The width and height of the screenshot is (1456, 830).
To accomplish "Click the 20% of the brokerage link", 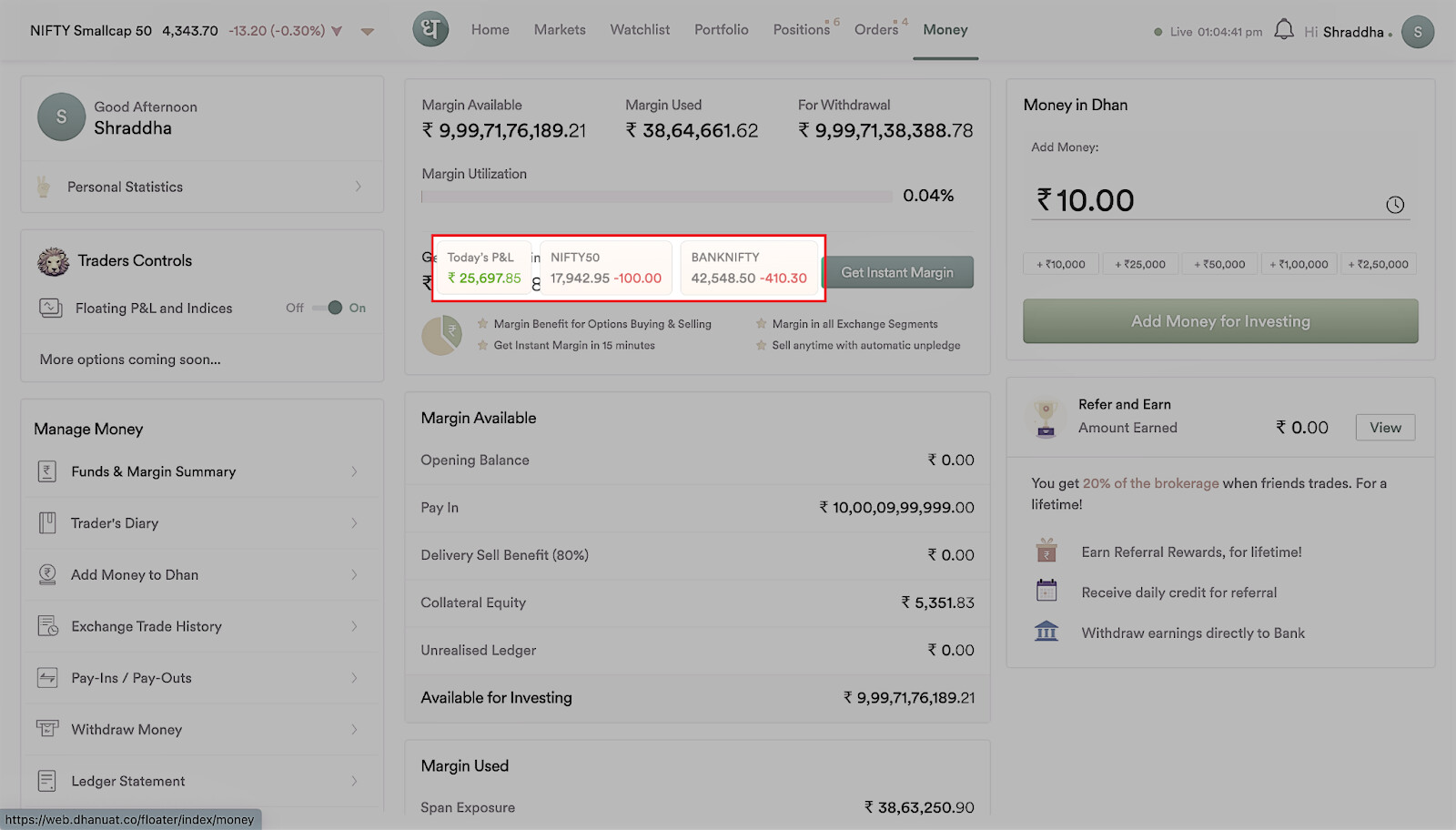I will click(1150, 483).
